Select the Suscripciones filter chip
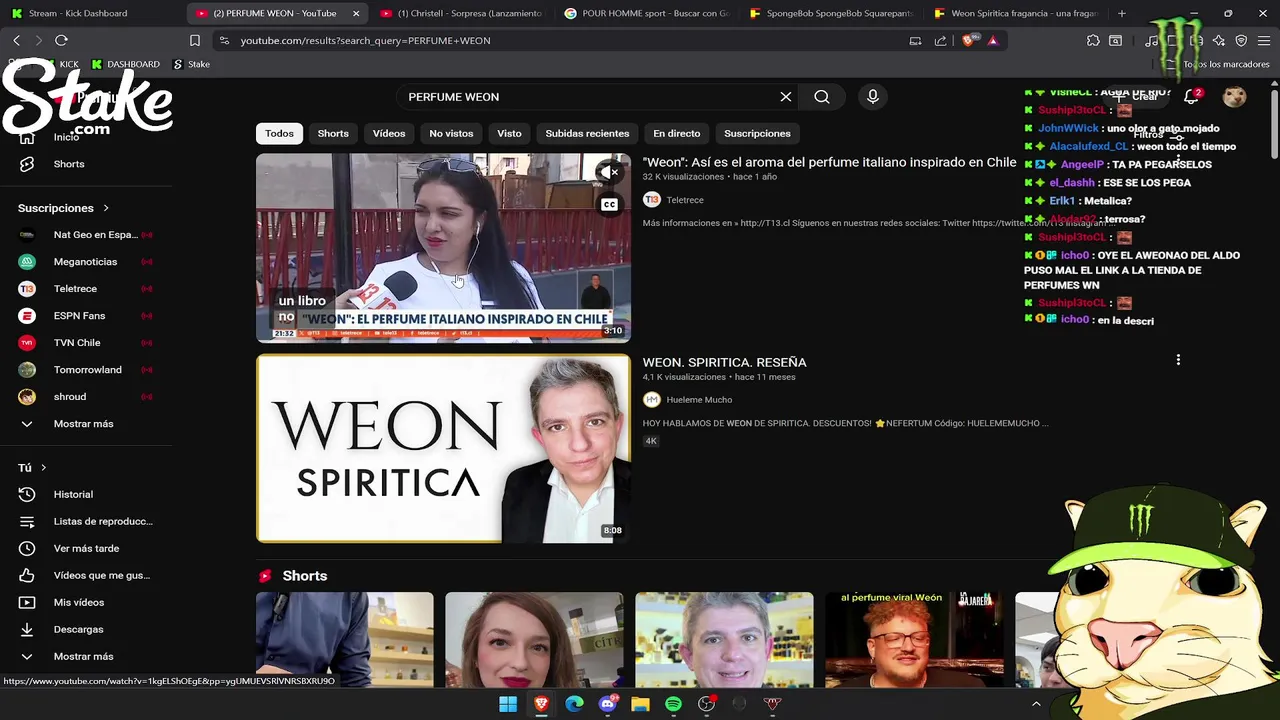 pyautogui.click(x=757, y=133)
